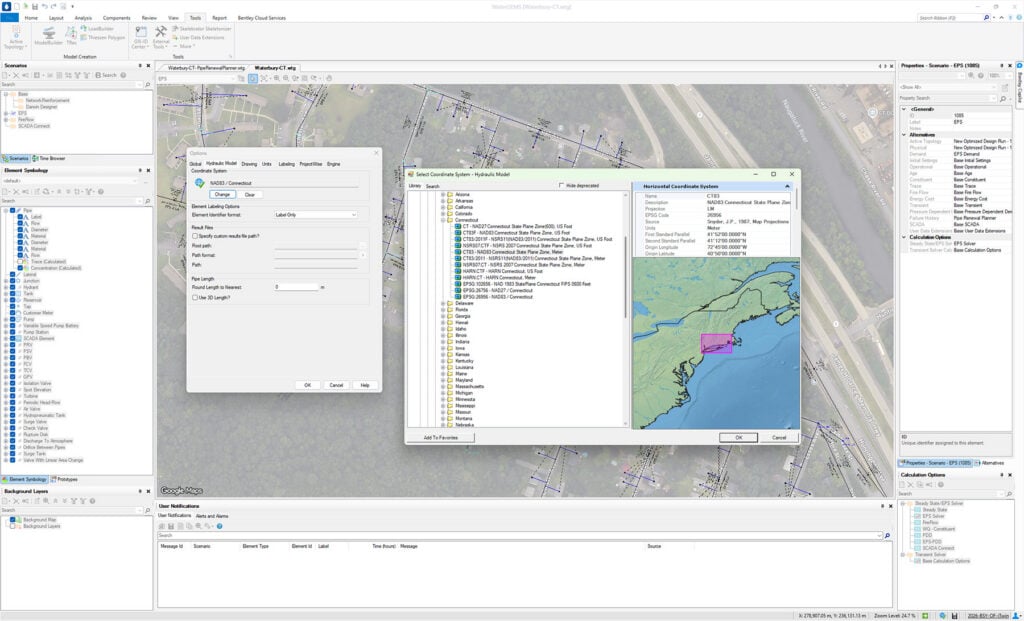
Task: Click the Round Length to Nearest field
Action: [296, 287]
